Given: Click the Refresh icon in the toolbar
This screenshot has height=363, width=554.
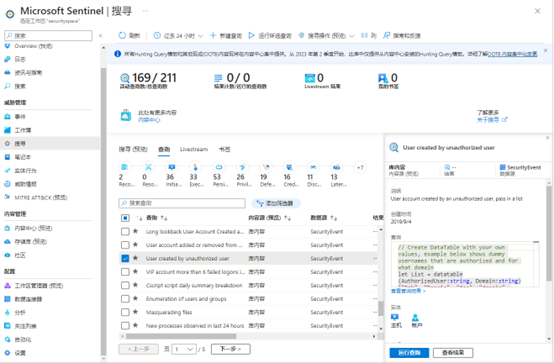Looking at the screenshot, I should (x=122, y=35).
